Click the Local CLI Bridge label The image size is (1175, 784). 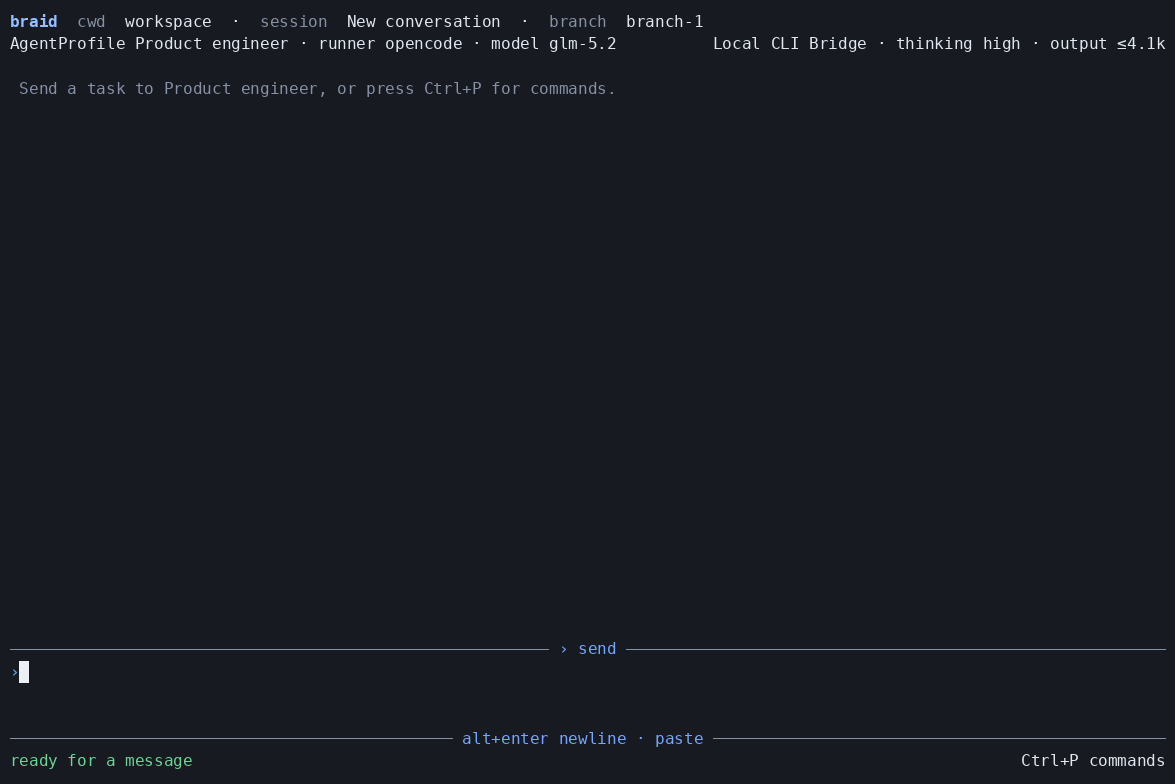[789, 43]
